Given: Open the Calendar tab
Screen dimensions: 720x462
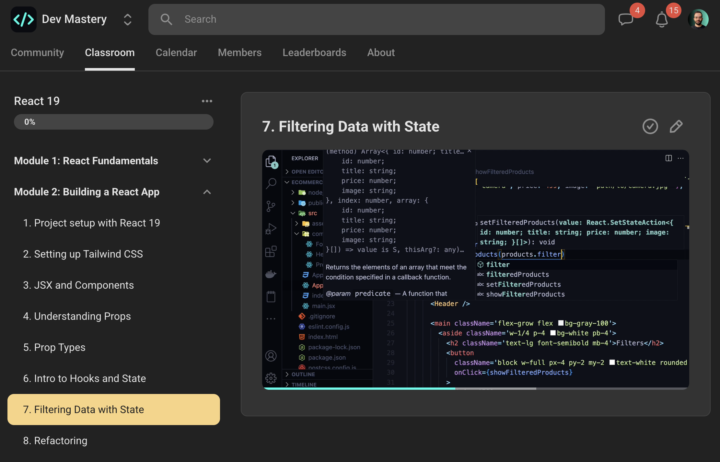Looking at the screenshot, I should tap(176, 52).
